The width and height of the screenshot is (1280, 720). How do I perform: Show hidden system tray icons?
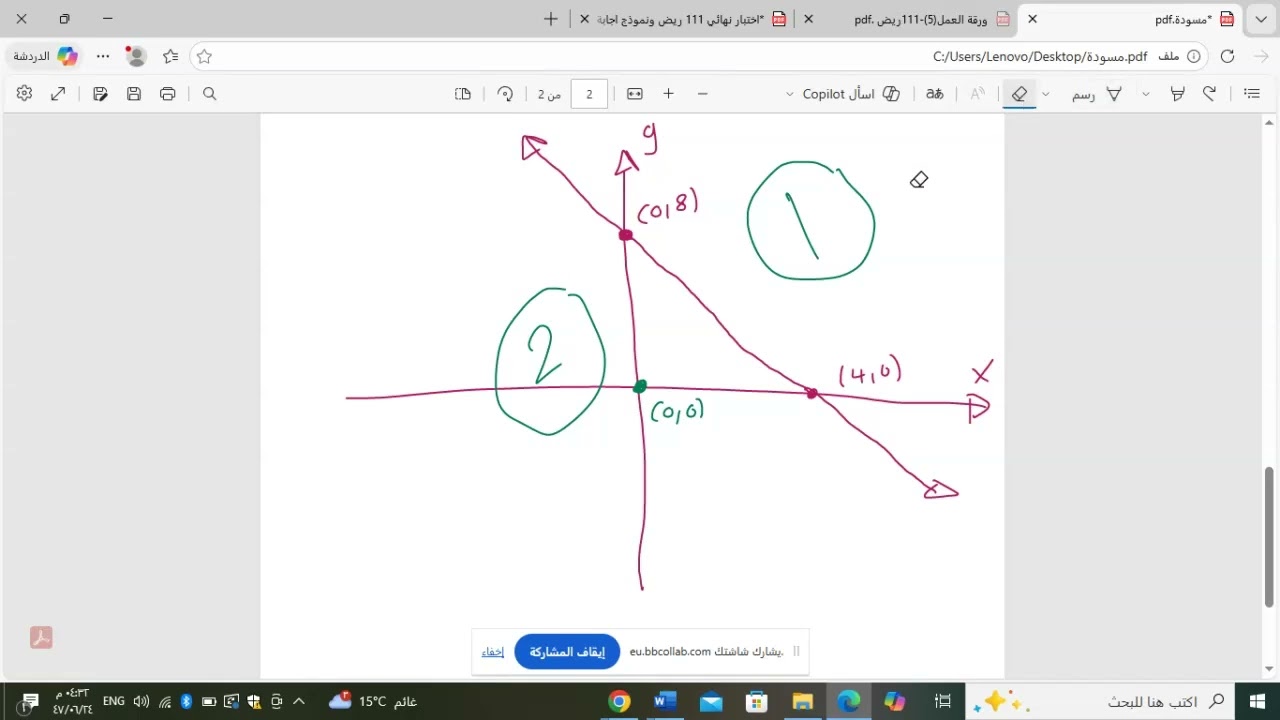(x=298, y=702)
